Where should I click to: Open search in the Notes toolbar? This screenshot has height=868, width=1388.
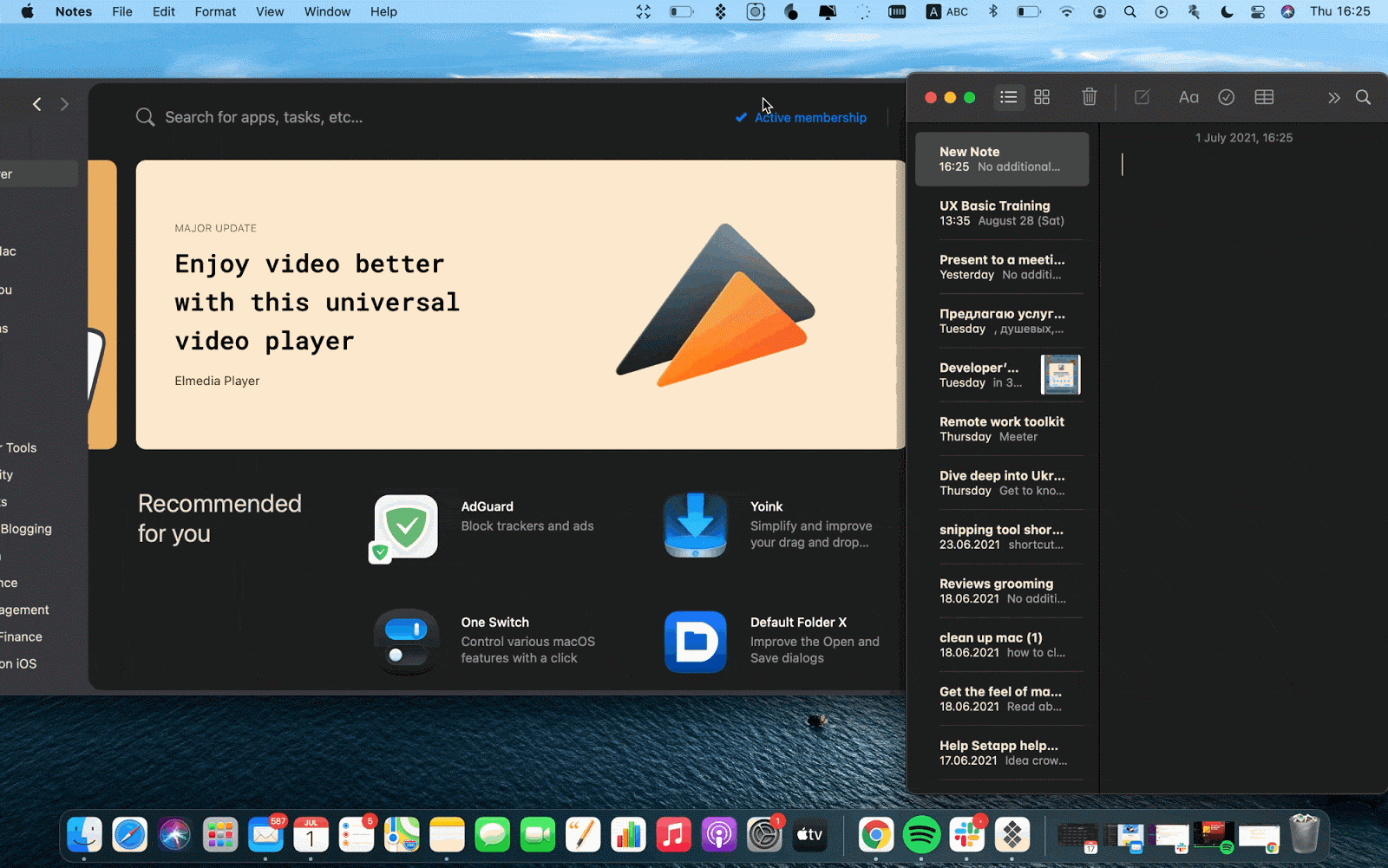tap(1363, 97)
